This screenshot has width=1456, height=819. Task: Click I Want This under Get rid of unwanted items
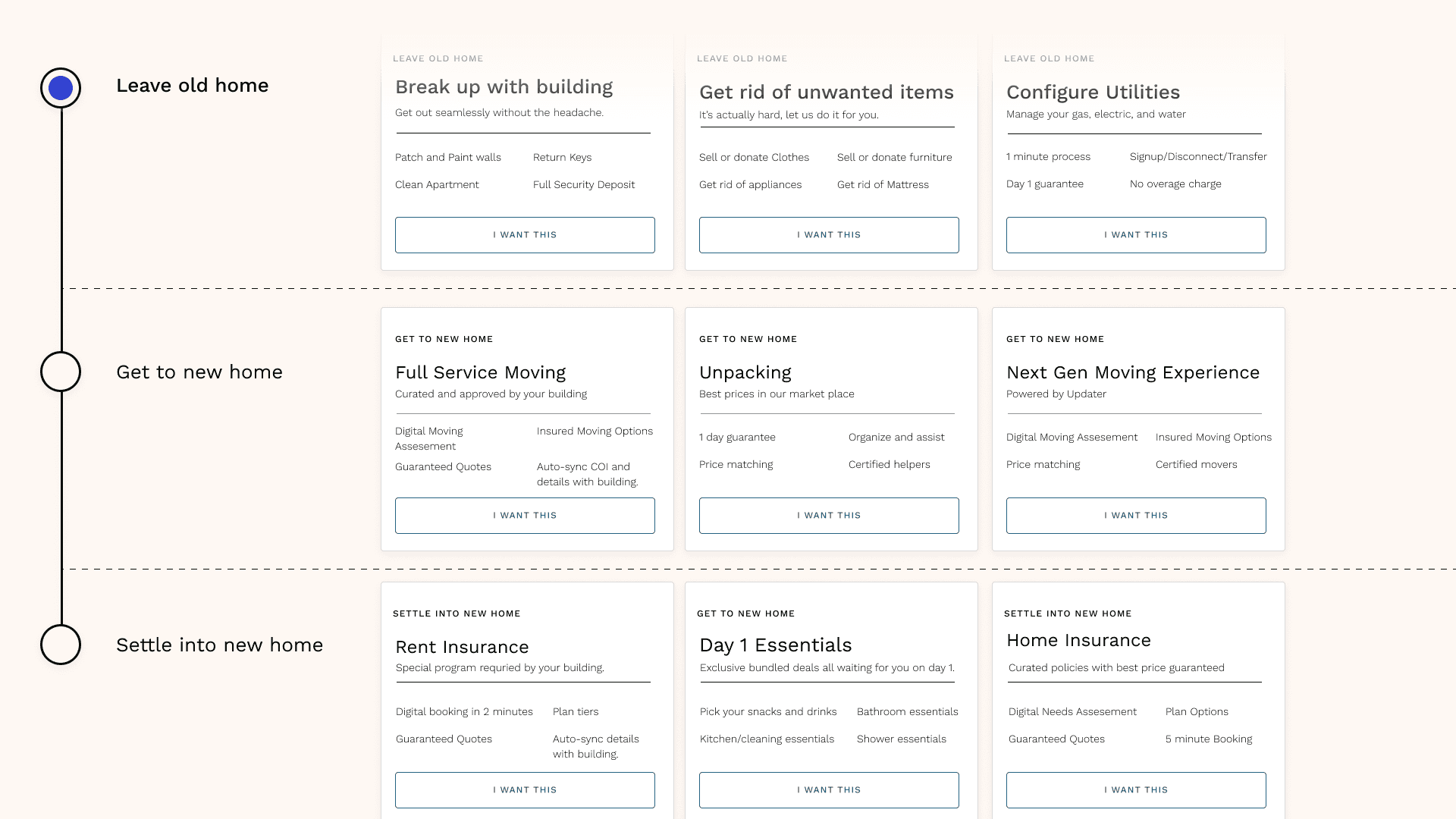829,235
